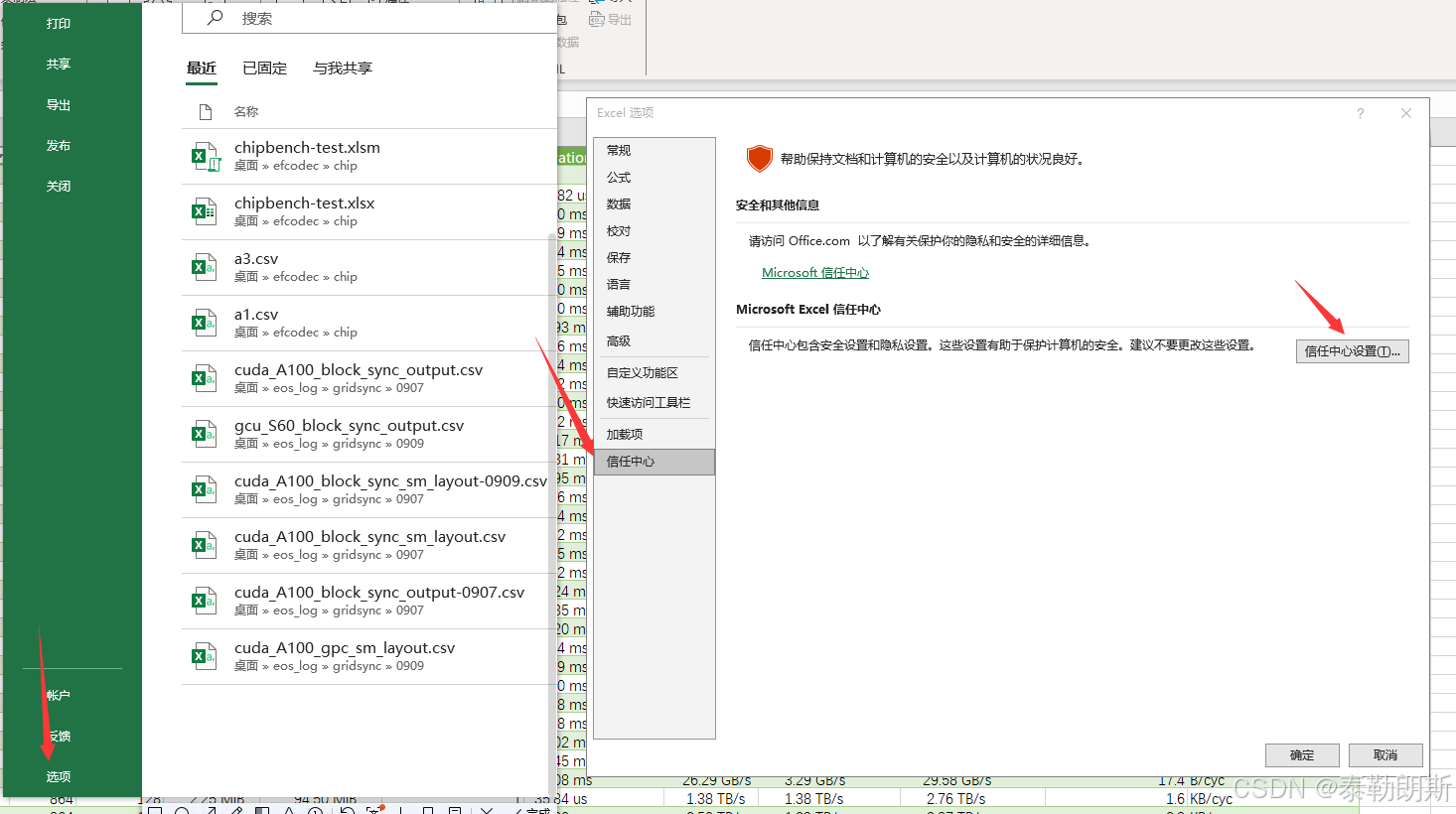1456x814 pixels.
Task: Open cuda_A100_block_sync_output.csv recent file
Action: pyautogui.click(x=369, y=378)
